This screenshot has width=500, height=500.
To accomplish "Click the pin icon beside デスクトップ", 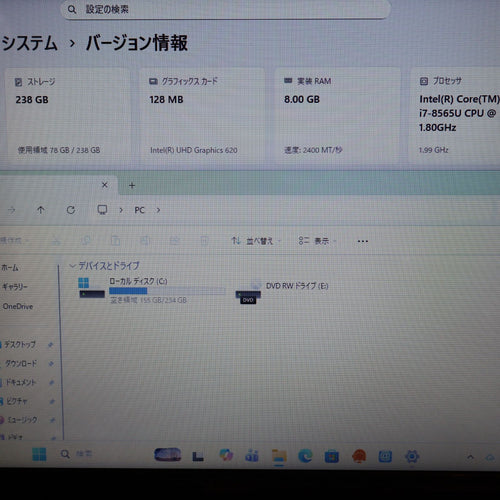I will coord(51,345).
